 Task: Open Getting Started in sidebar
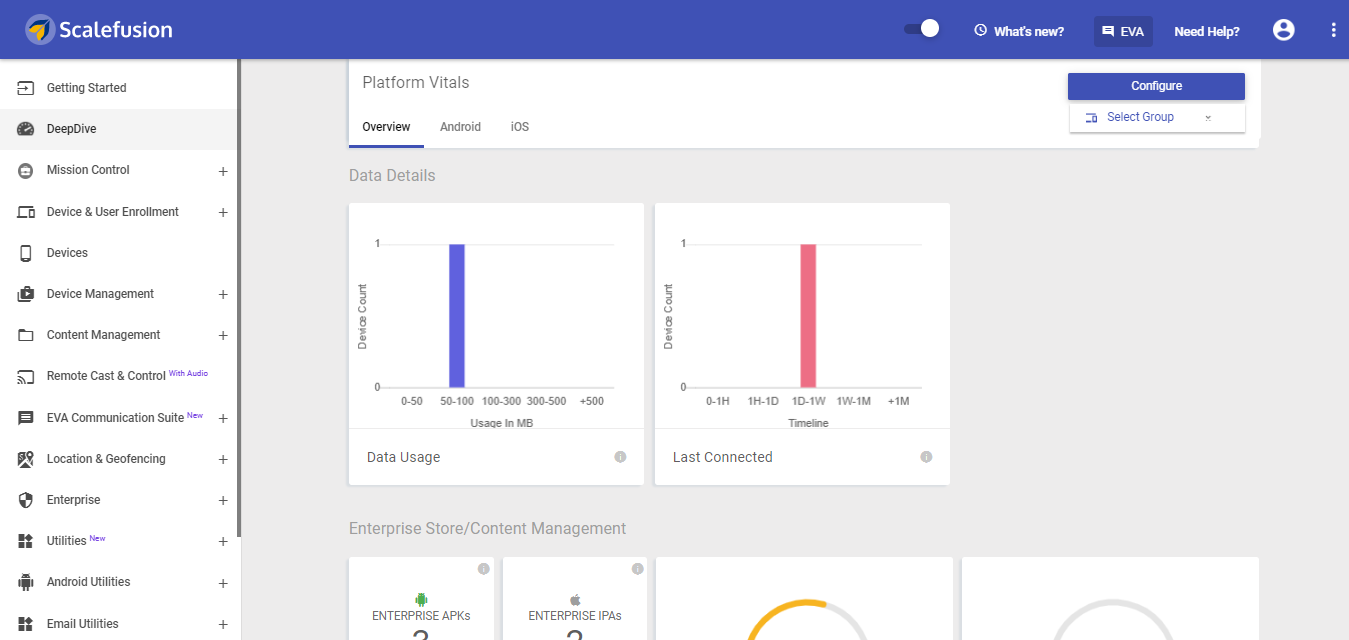click(x=118, y=88)
